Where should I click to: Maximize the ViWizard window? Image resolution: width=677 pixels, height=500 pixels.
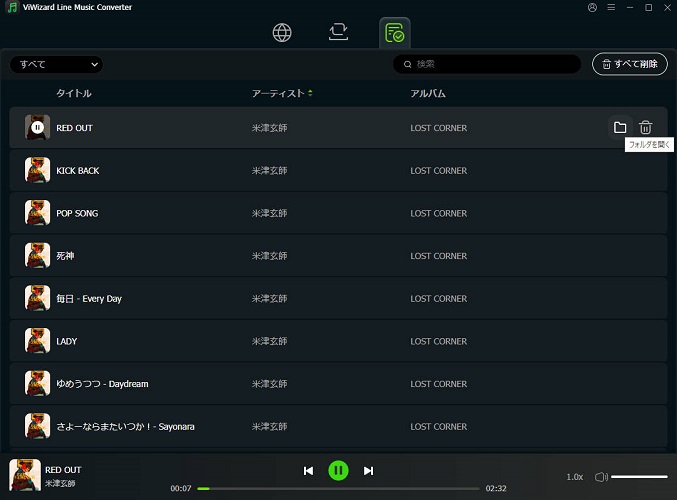tap(649, 7)
